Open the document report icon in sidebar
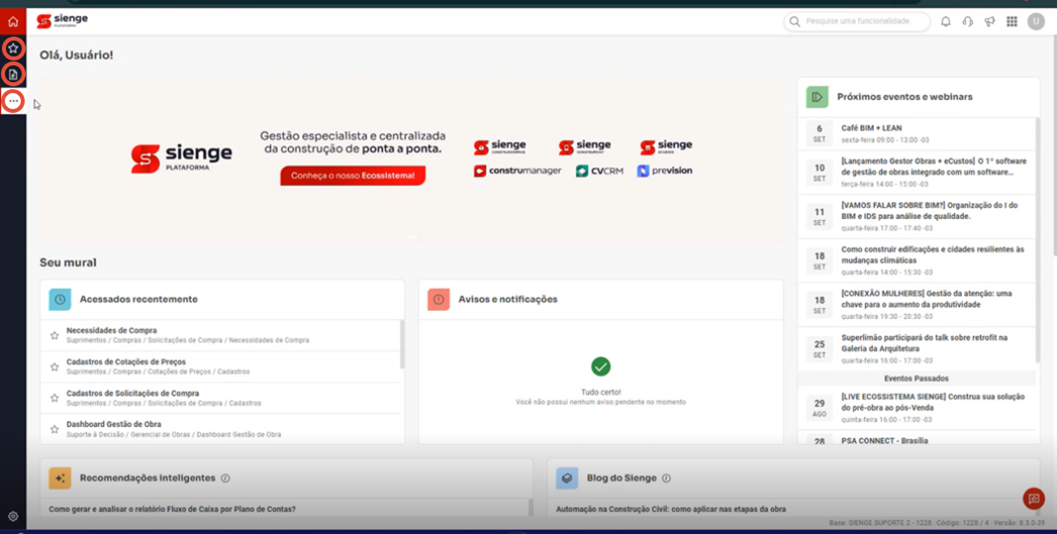This screenshot has height=534, width=1057. pos(13,74)
